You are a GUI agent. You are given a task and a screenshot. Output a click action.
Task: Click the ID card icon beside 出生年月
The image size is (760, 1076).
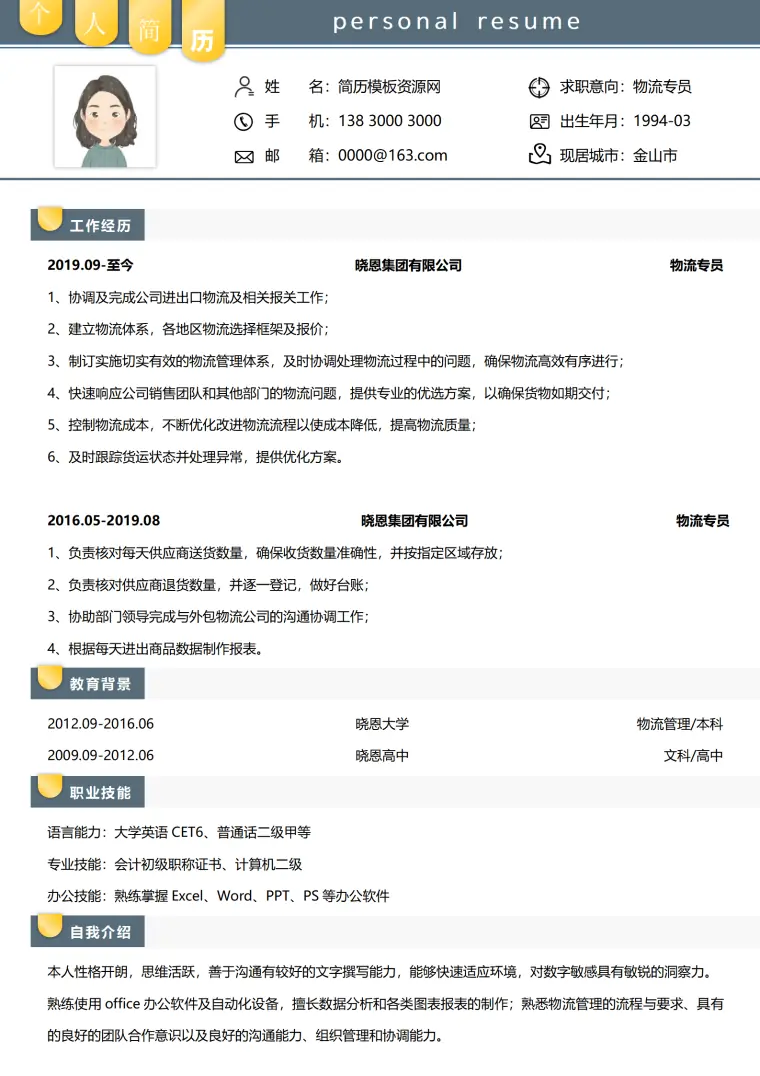coord(540,121)
